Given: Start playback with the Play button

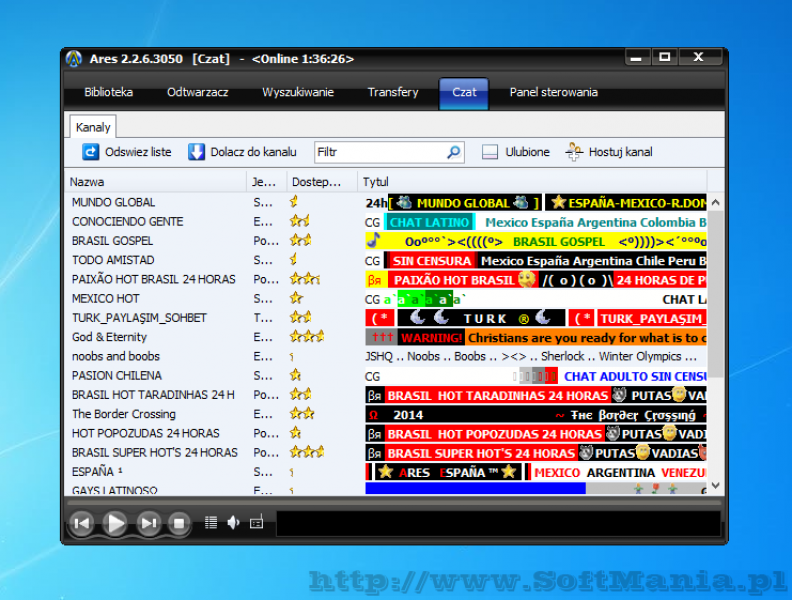Looking at the screenshot, I should pos(115,523).
